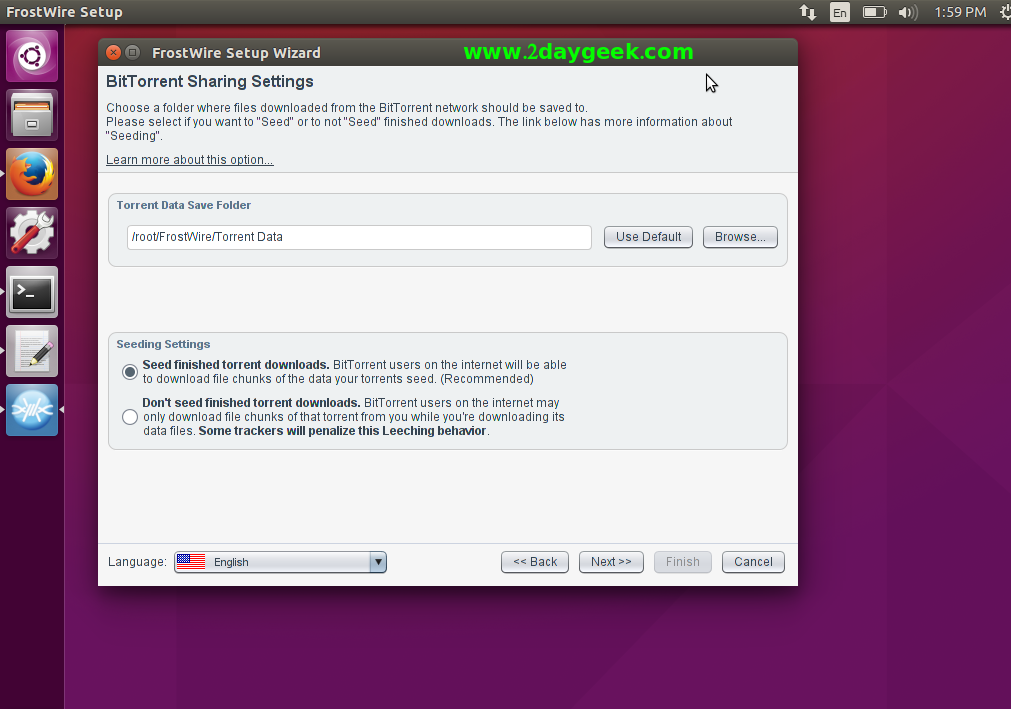Open the clock showing 1:59 PM
The width and height of the screenshot is (1011, 709).
pos(960,12)
